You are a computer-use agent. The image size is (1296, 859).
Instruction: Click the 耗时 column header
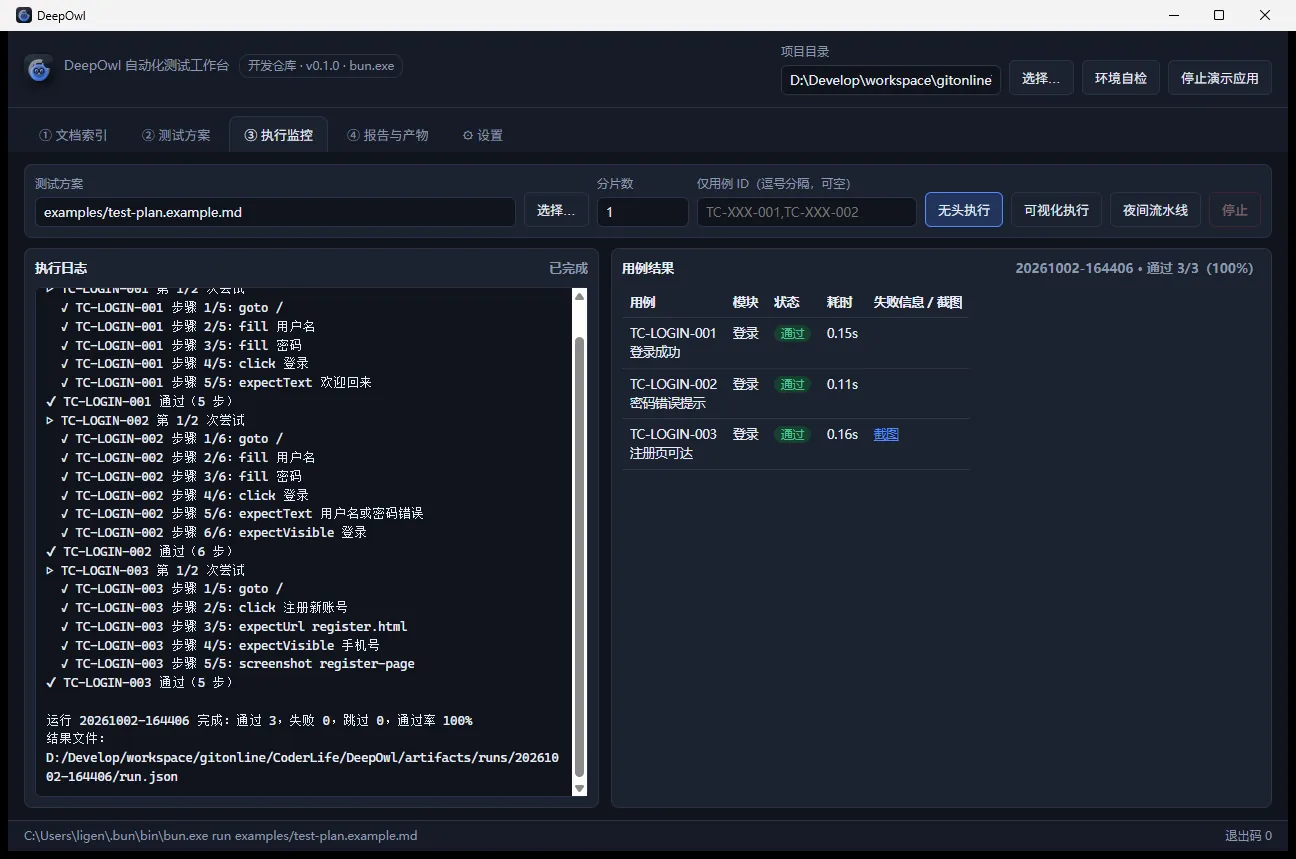tap(839, 302)
